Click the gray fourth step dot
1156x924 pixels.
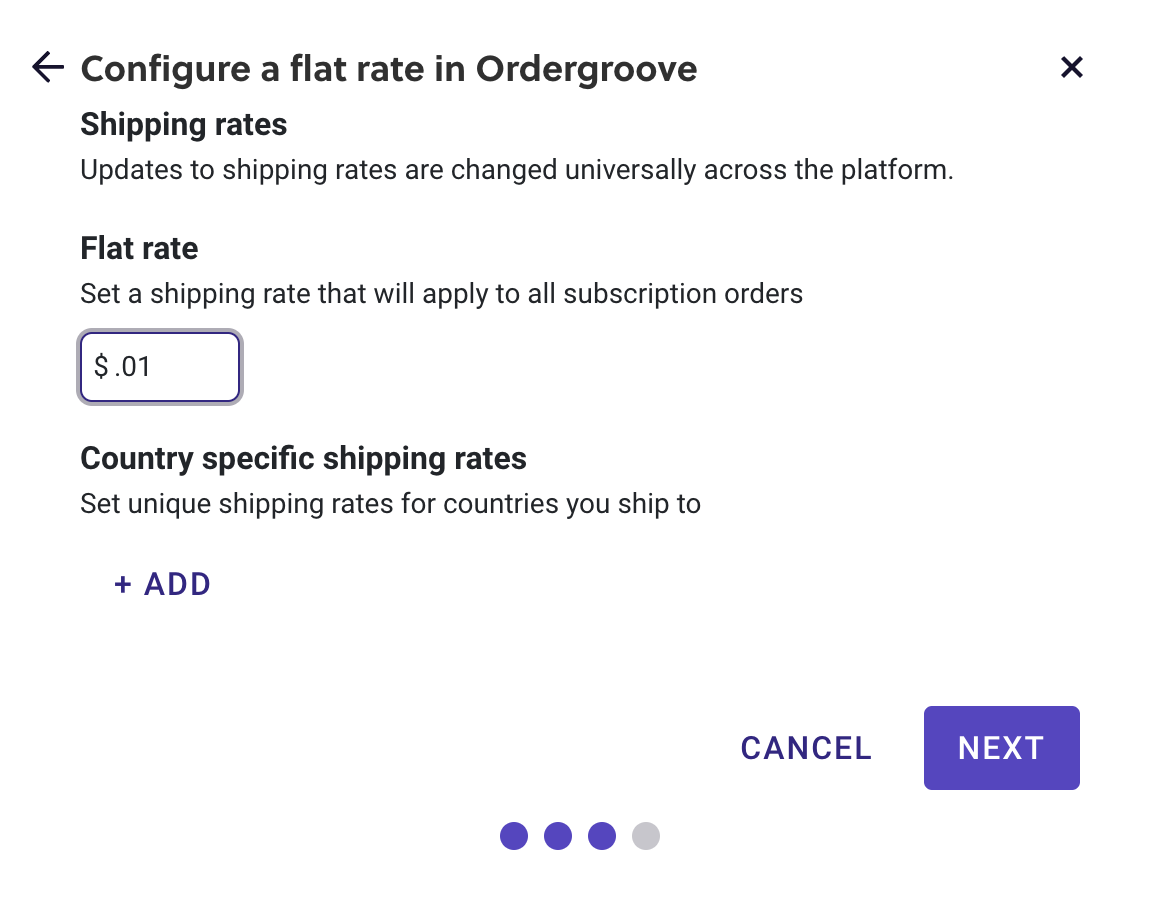point(646,836)
